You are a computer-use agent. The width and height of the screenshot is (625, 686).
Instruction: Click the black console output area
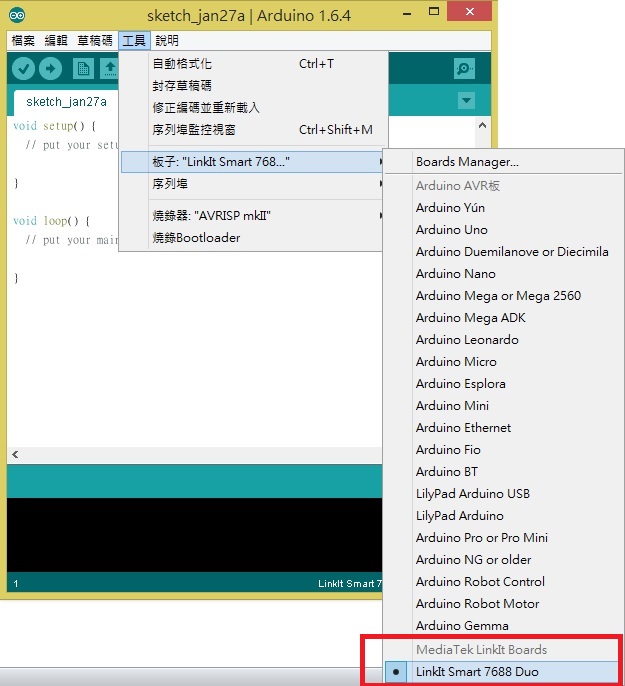coord(195,535)
